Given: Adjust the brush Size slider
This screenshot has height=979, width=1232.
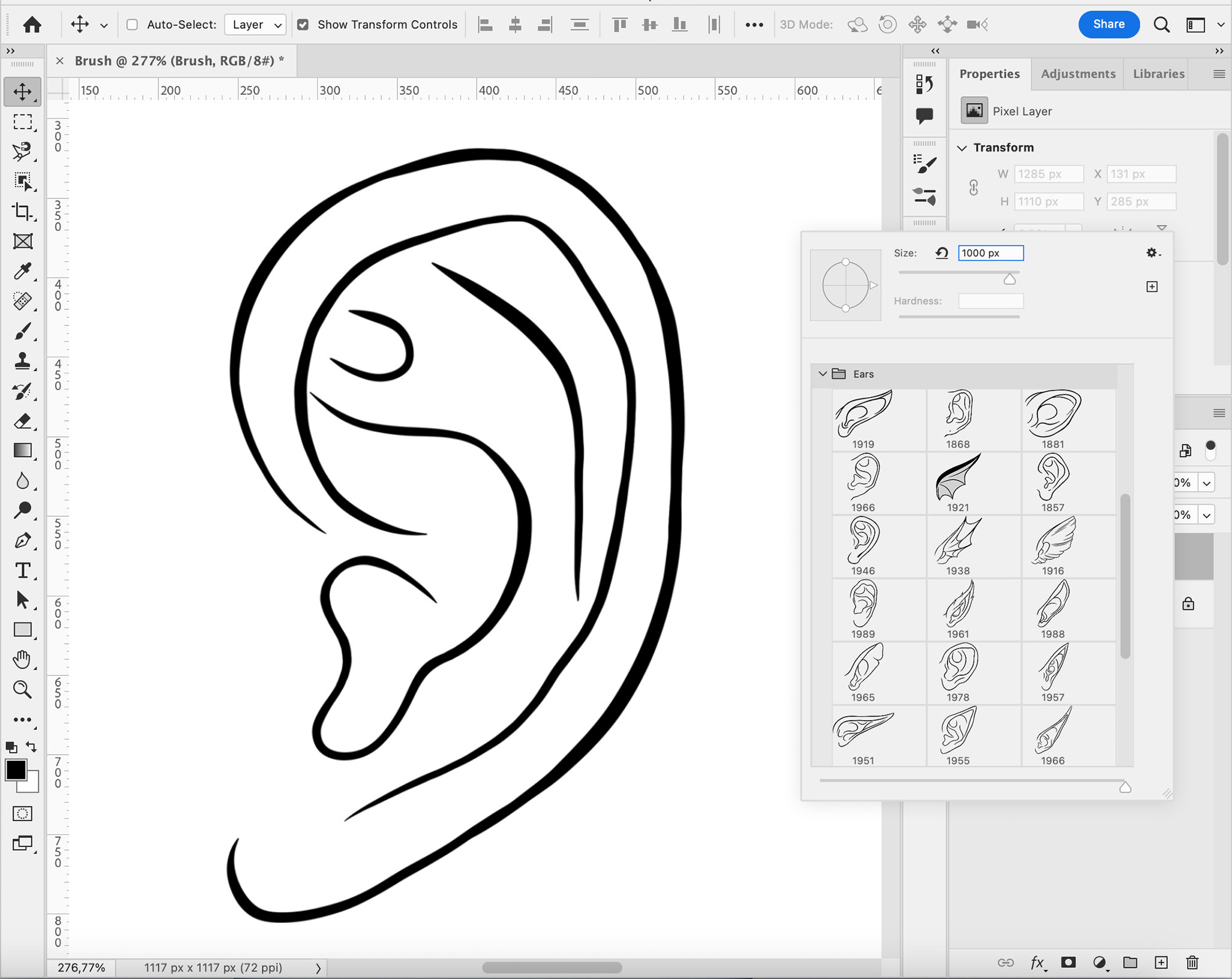Looking at the screenshot, I should [1010, 278].
